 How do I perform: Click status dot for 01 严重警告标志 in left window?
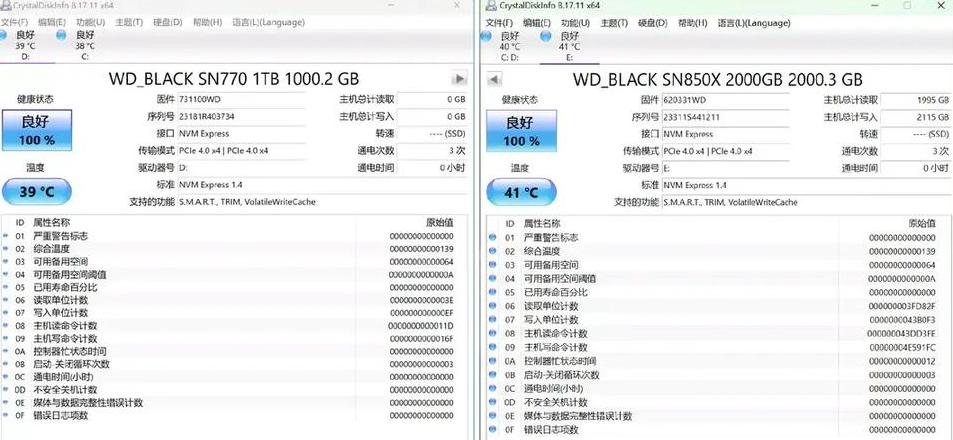(x=6, y=236)
